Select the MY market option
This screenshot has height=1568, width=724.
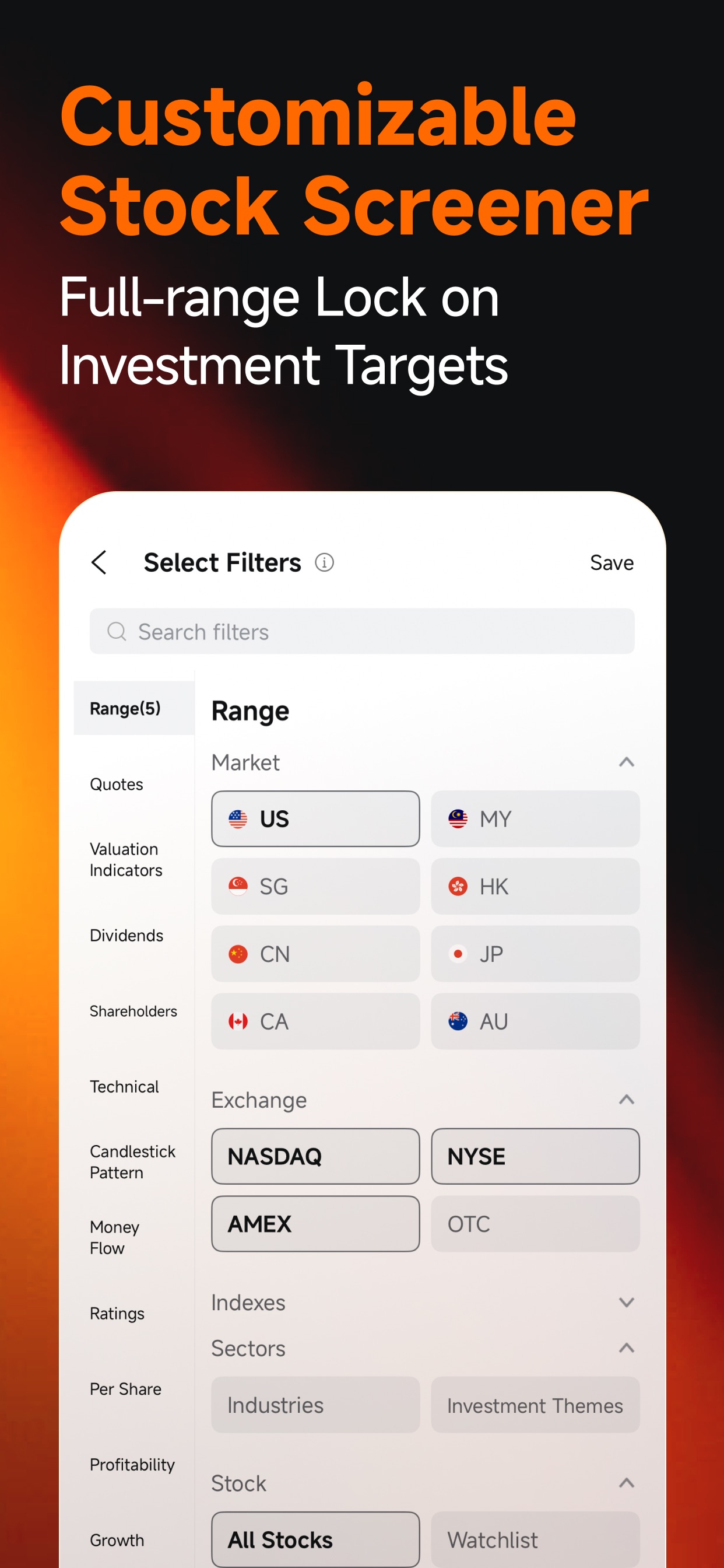[x=535, y=818]
